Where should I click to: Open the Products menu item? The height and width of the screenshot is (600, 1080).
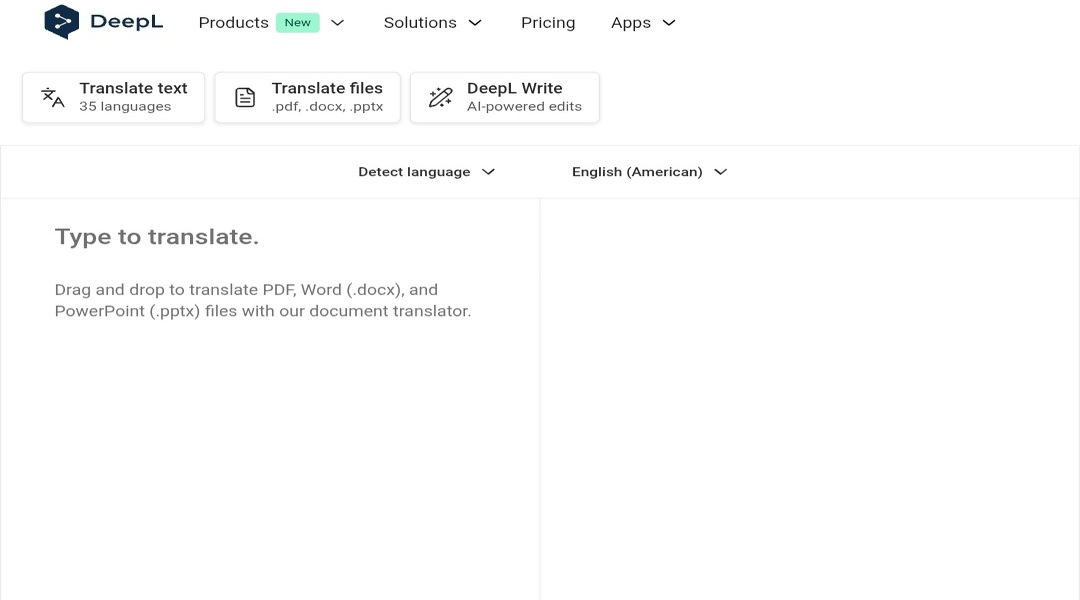[233, 22]
